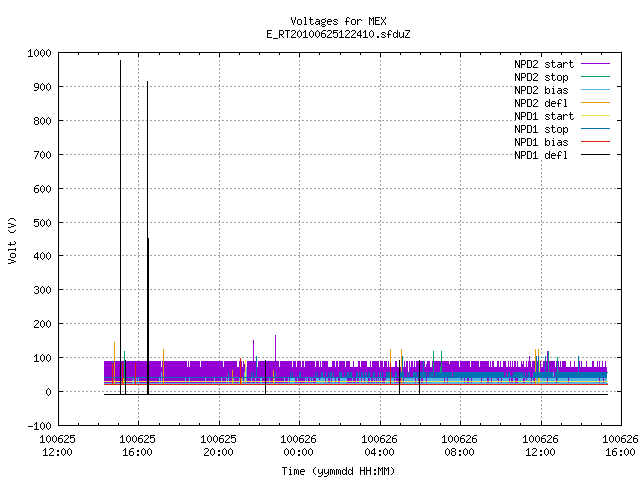Screen dimensions: 640x480
Task: Click the 'NPD1 stop' legend label
Action: [x=541, y=129]
